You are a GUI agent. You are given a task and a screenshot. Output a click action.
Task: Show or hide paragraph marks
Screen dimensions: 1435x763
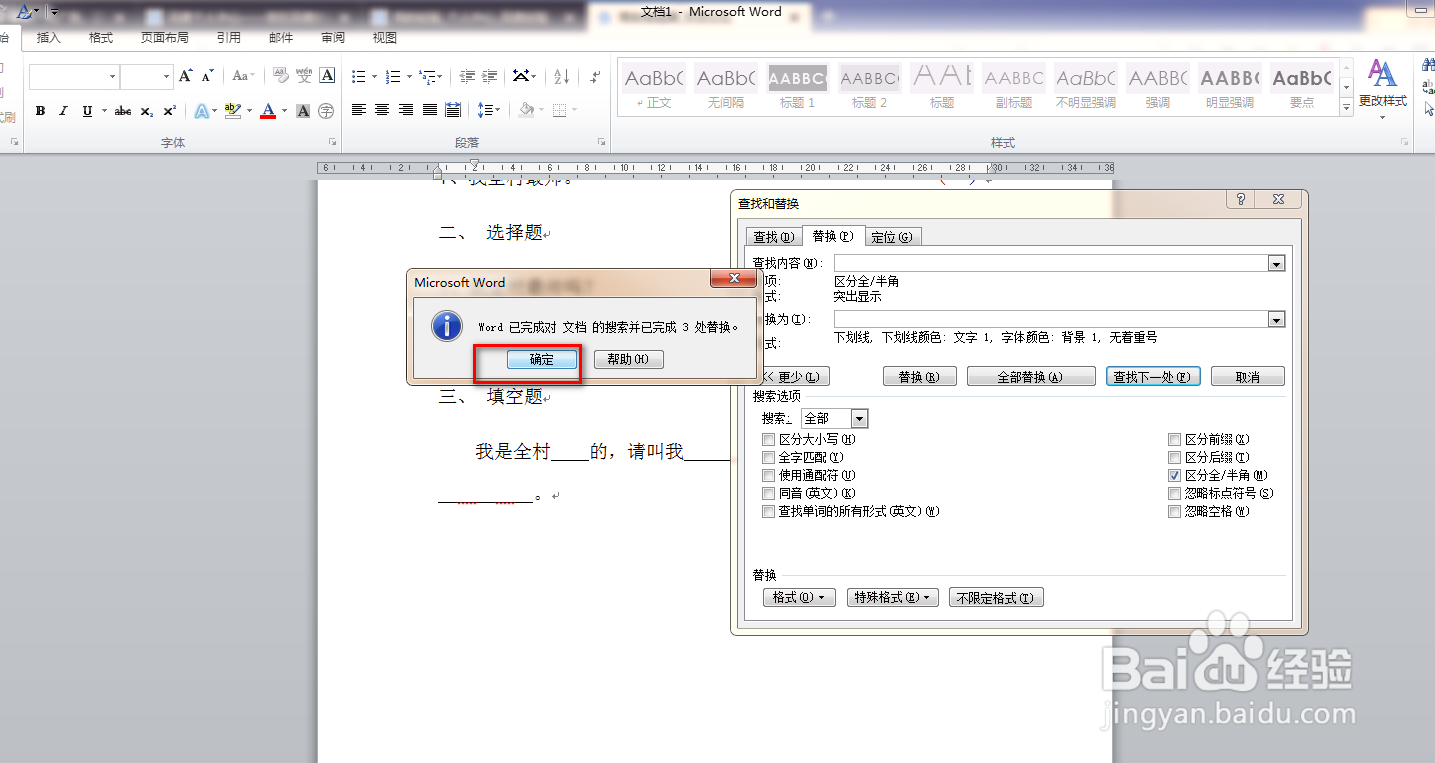point(596,76)
